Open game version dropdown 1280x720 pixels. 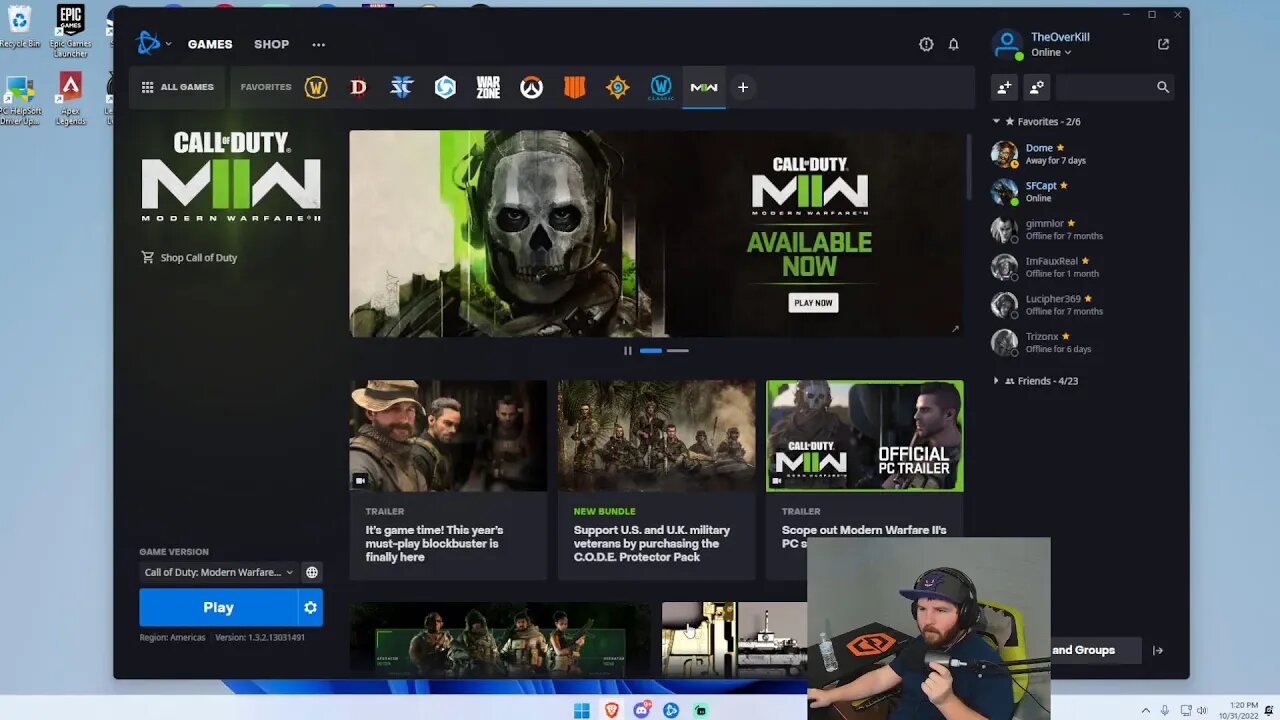click(218, 572)
